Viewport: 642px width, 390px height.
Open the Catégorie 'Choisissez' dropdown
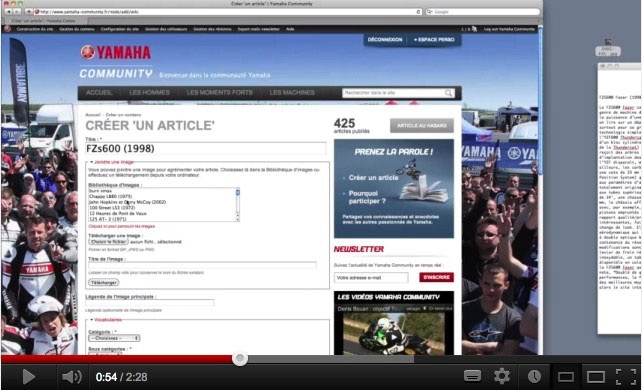[x=114, y=338]
